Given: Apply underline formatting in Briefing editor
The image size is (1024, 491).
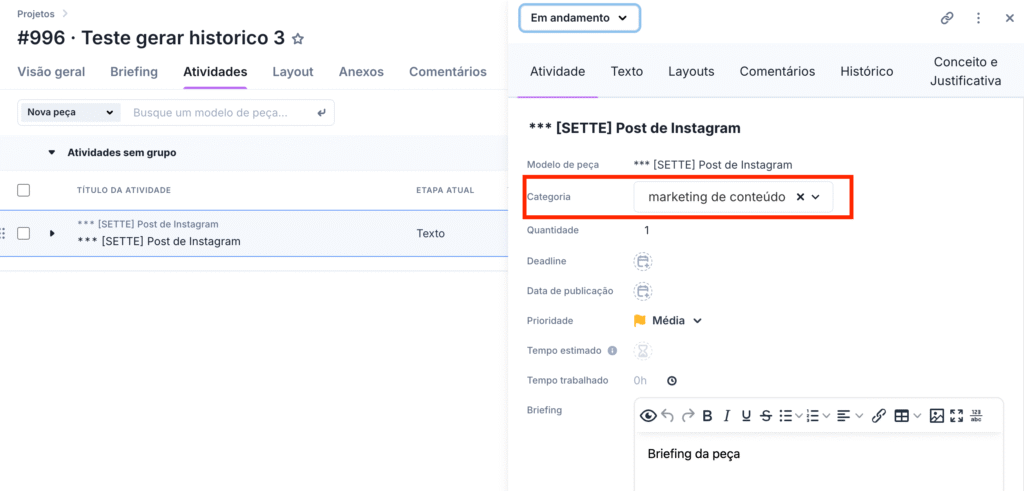Looking at the screenshot, I should click(746, 416).
